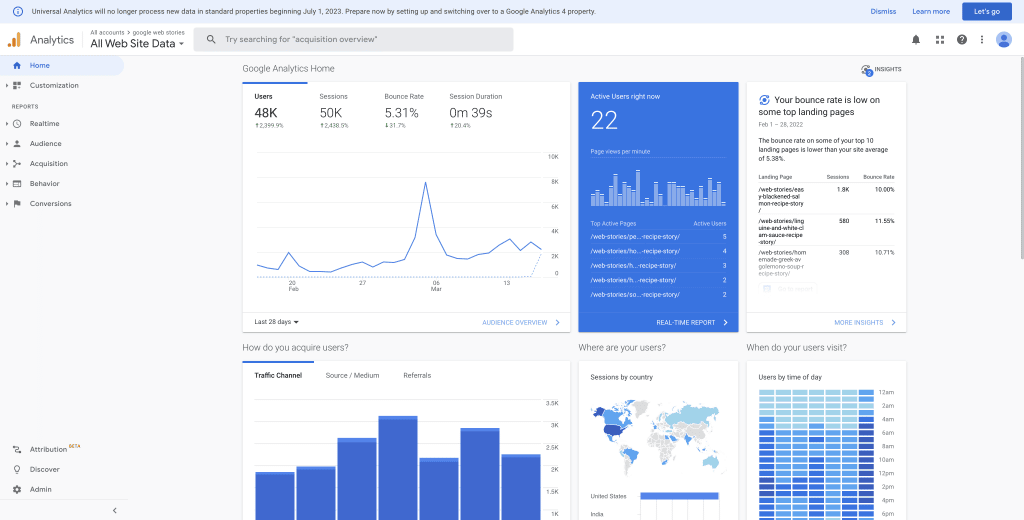This screenshot has height=520, width=1024.
Task: Click the Admin gear icon
Action: [17, 489]
